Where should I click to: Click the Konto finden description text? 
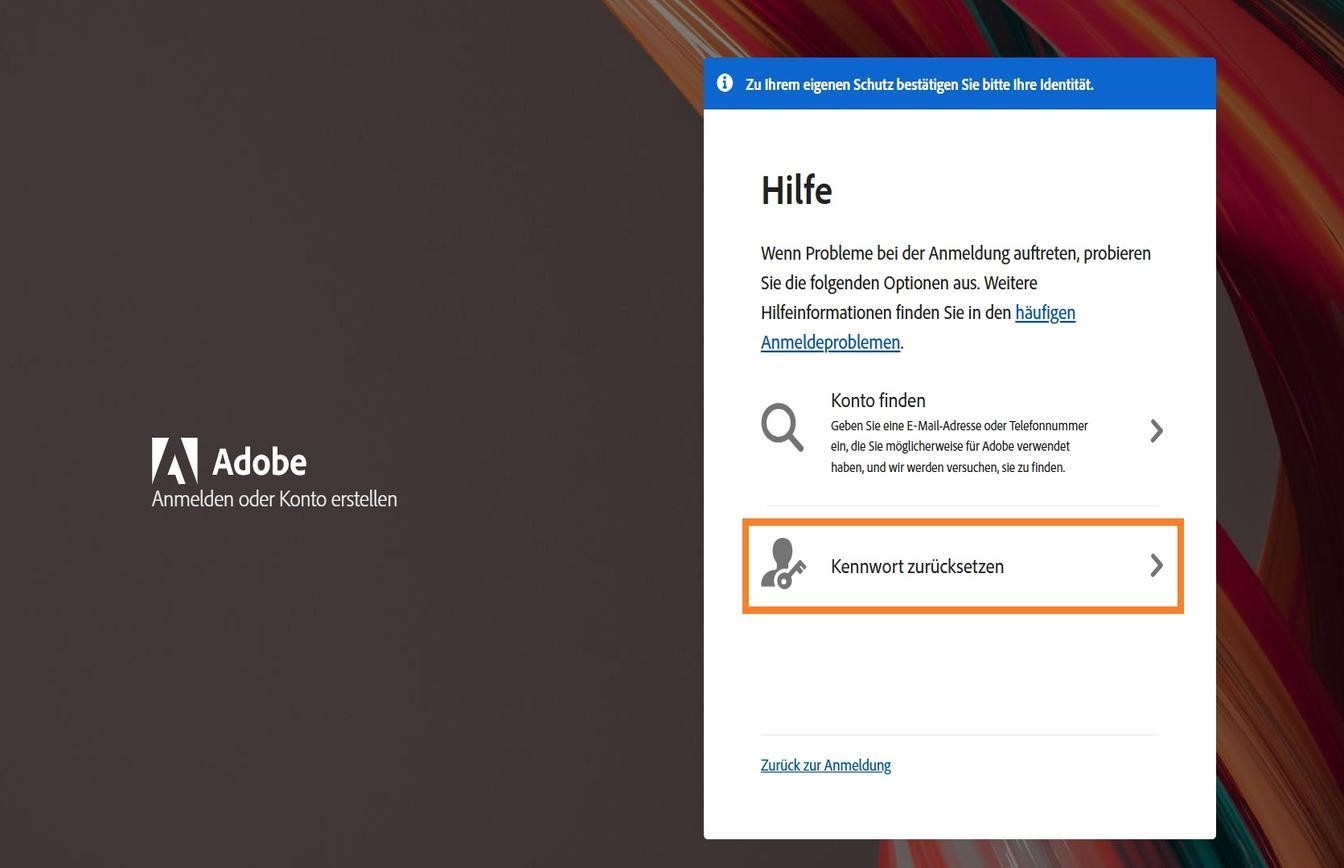coord(959,447)
